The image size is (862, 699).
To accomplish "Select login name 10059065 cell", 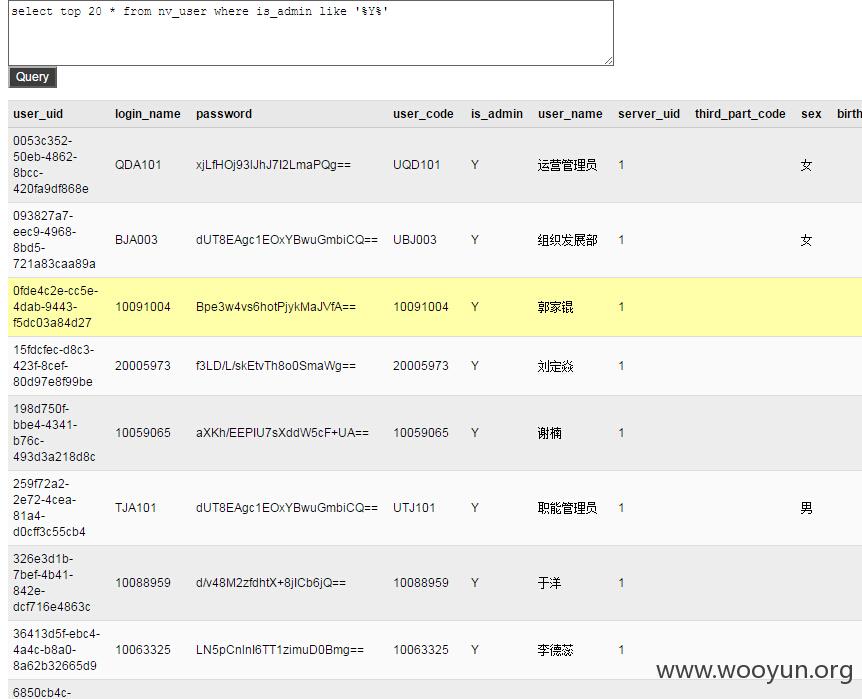I will tap(143, 433).
